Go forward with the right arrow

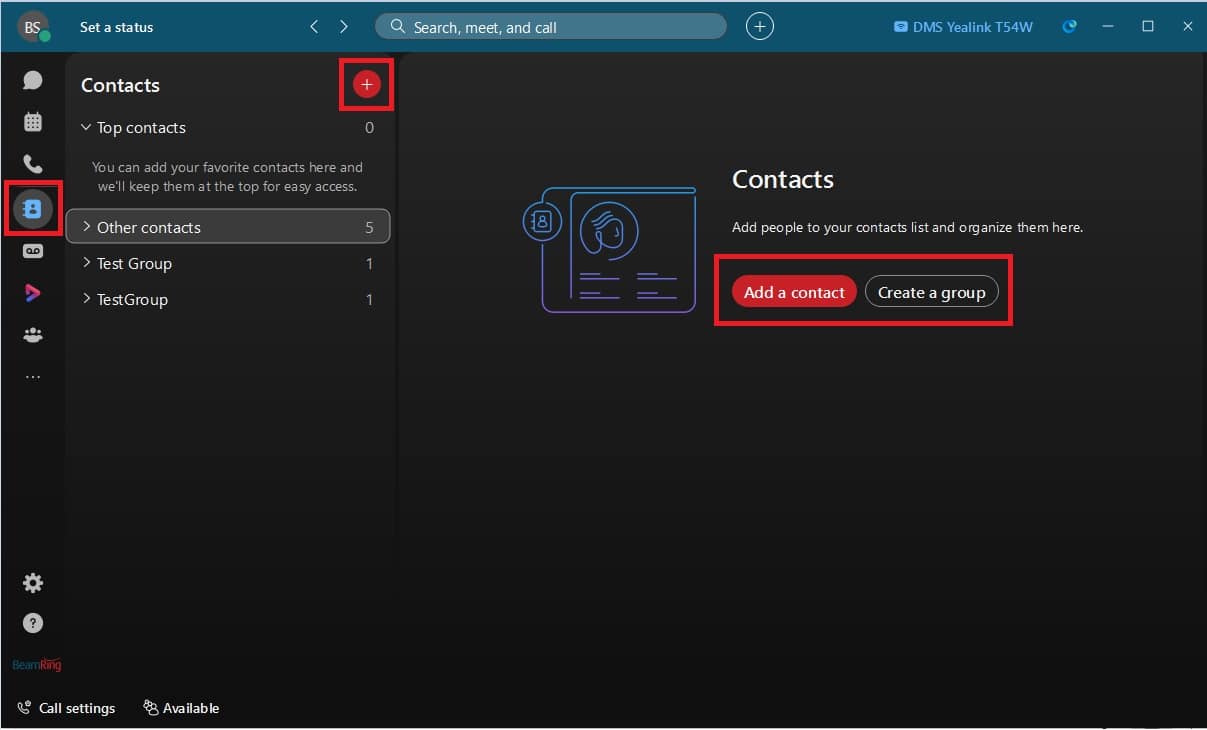point(344,27)
